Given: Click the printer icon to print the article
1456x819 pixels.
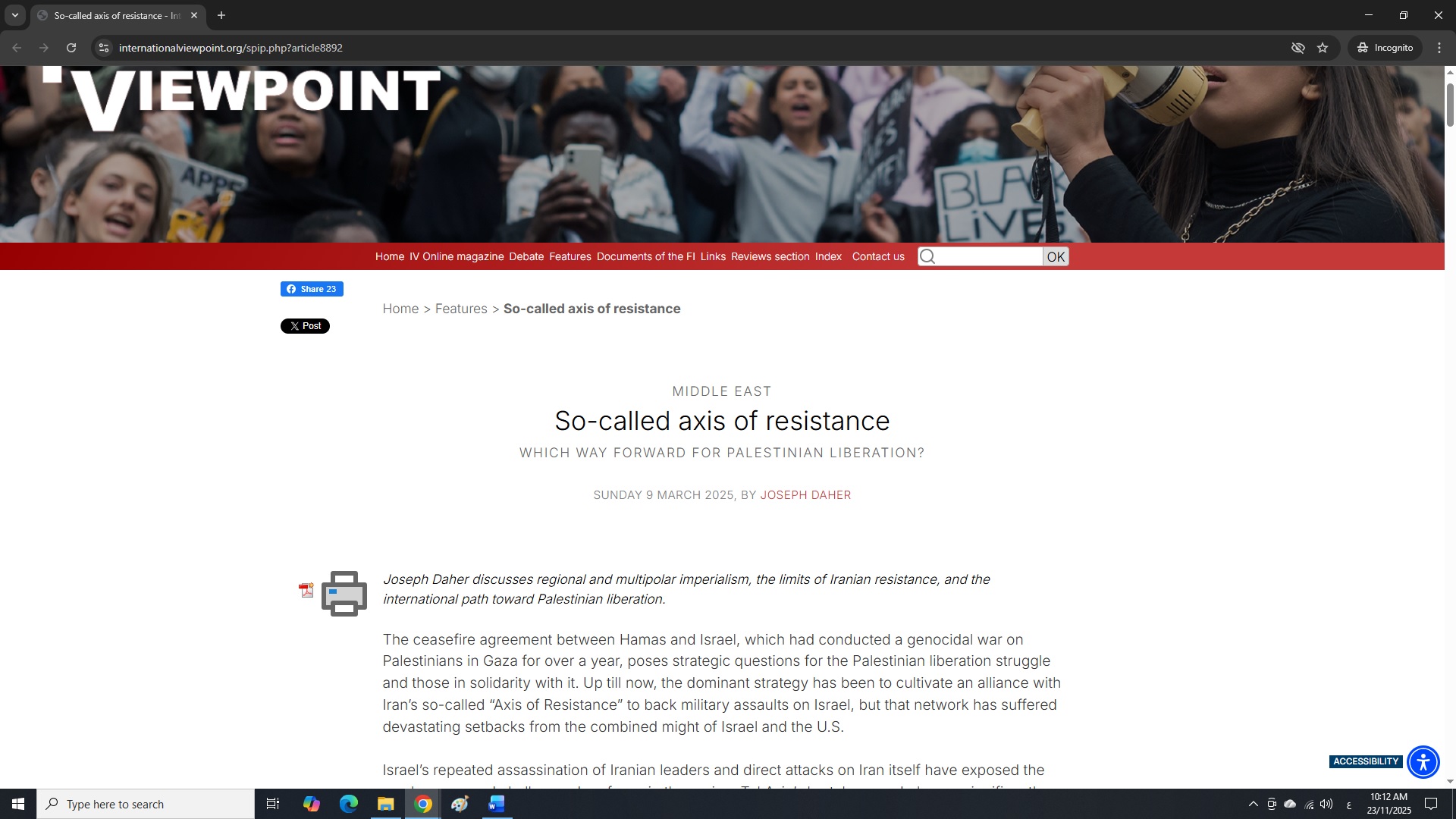Looking at the screenshot, I should (344, 593).
